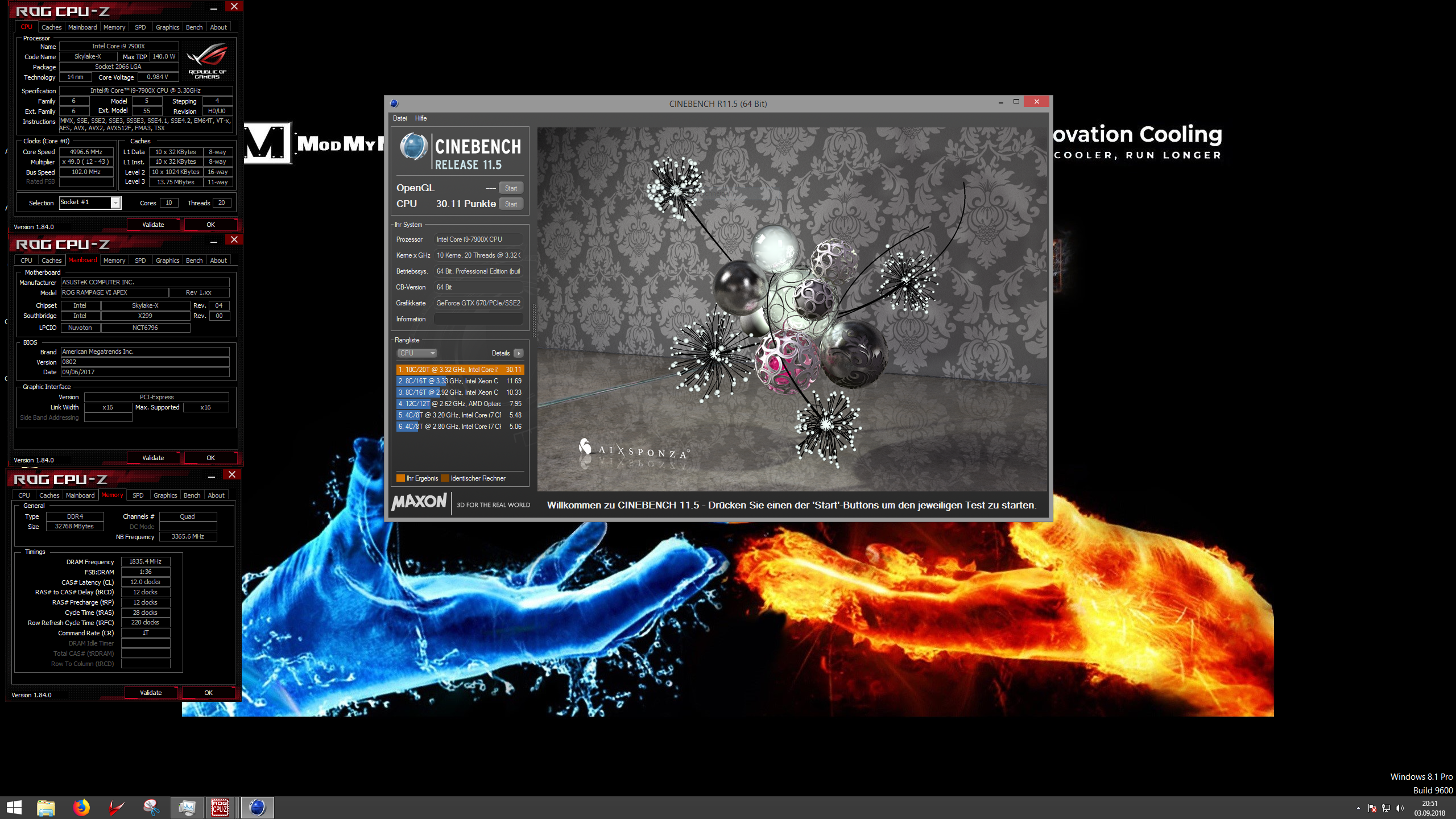
Task: Open Datei menu in Cinebench
Action: [400, 118]
